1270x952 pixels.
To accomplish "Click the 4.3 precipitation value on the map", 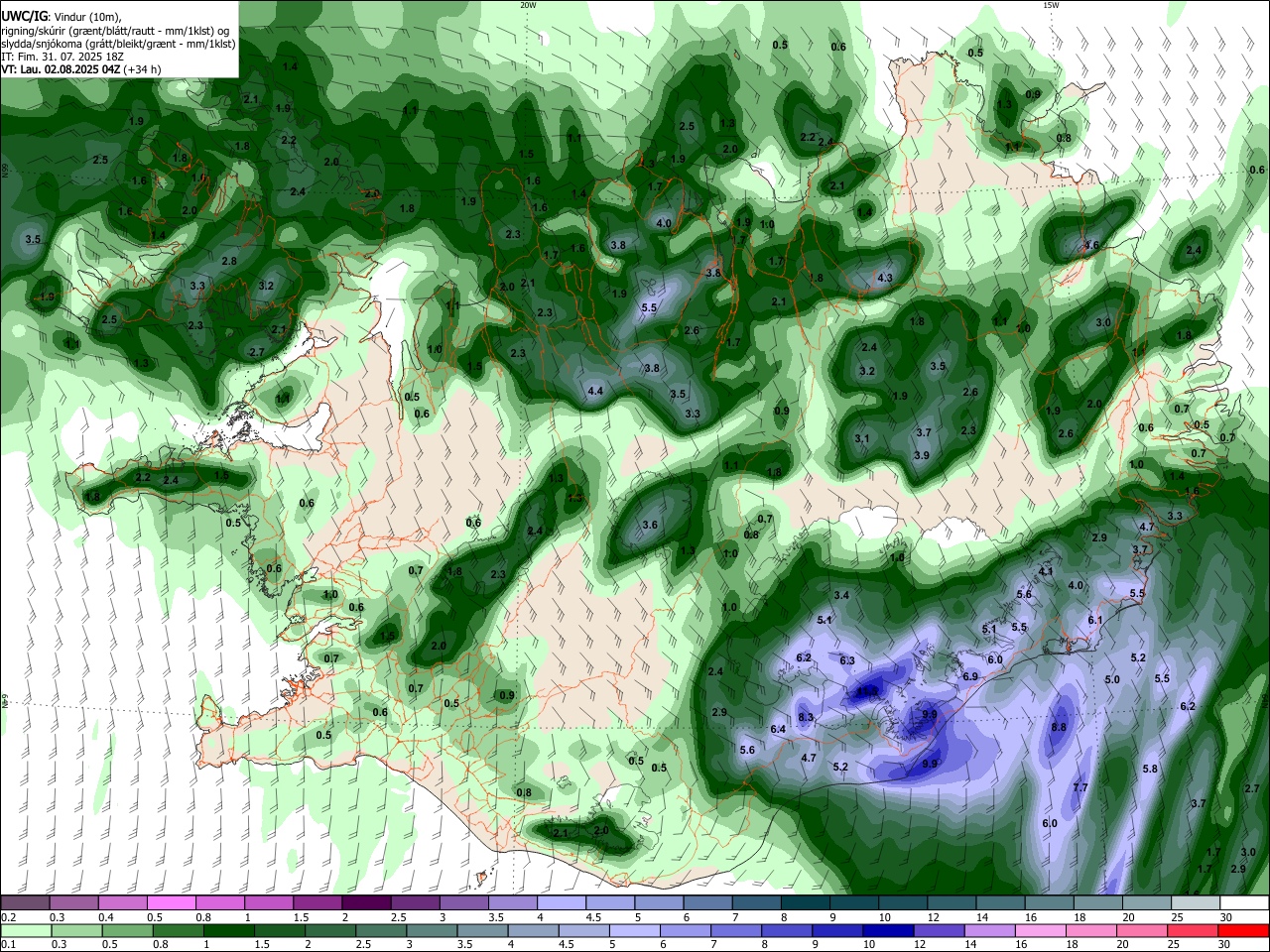I will 885,279.
